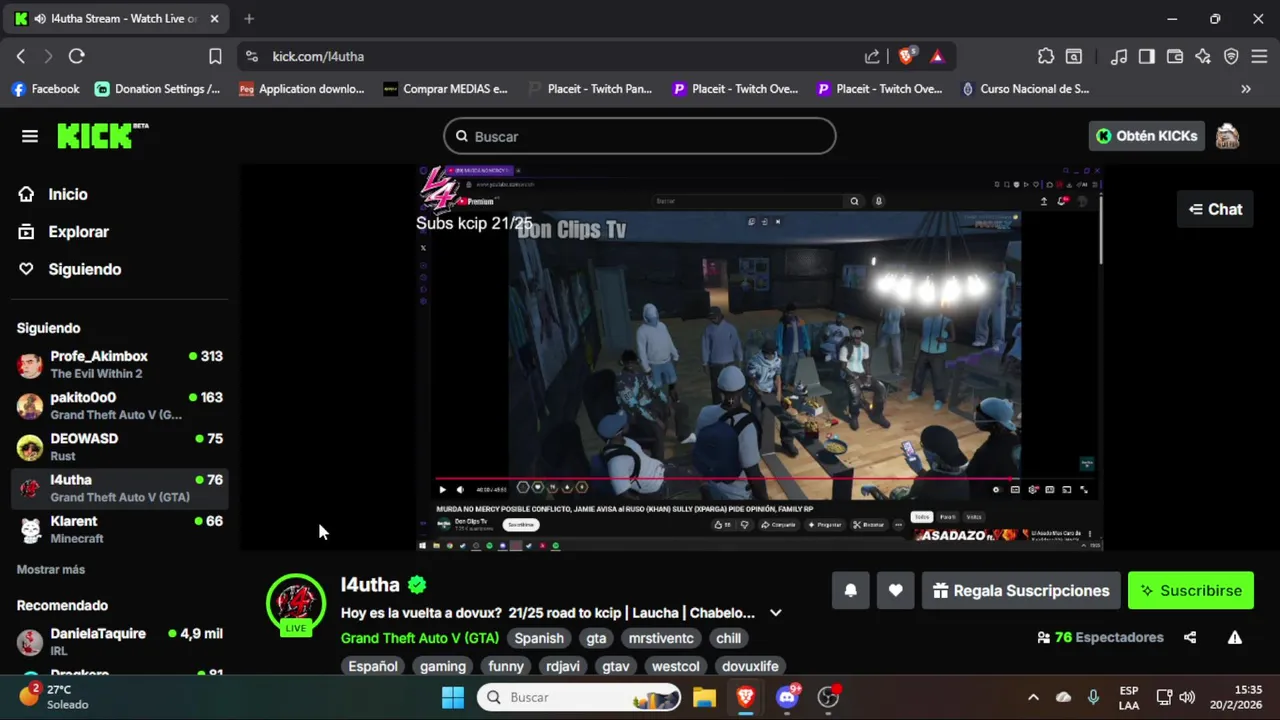Screen dimensions: 1280x720
Task: Click the mrstiventc tag
Action: (661, 638)
